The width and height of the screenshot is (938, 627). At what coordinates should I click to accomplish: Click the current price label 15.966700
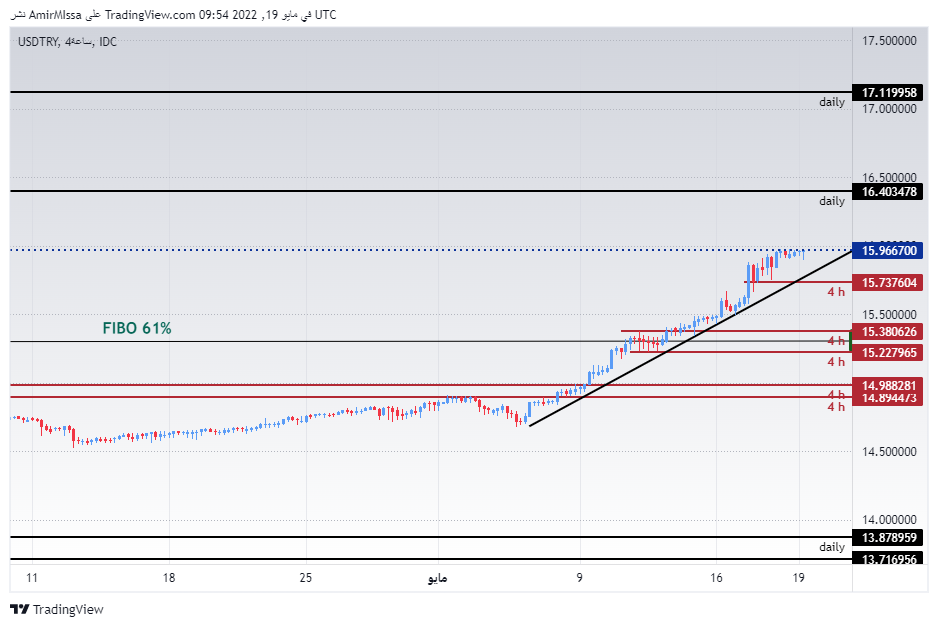(889, 252)
